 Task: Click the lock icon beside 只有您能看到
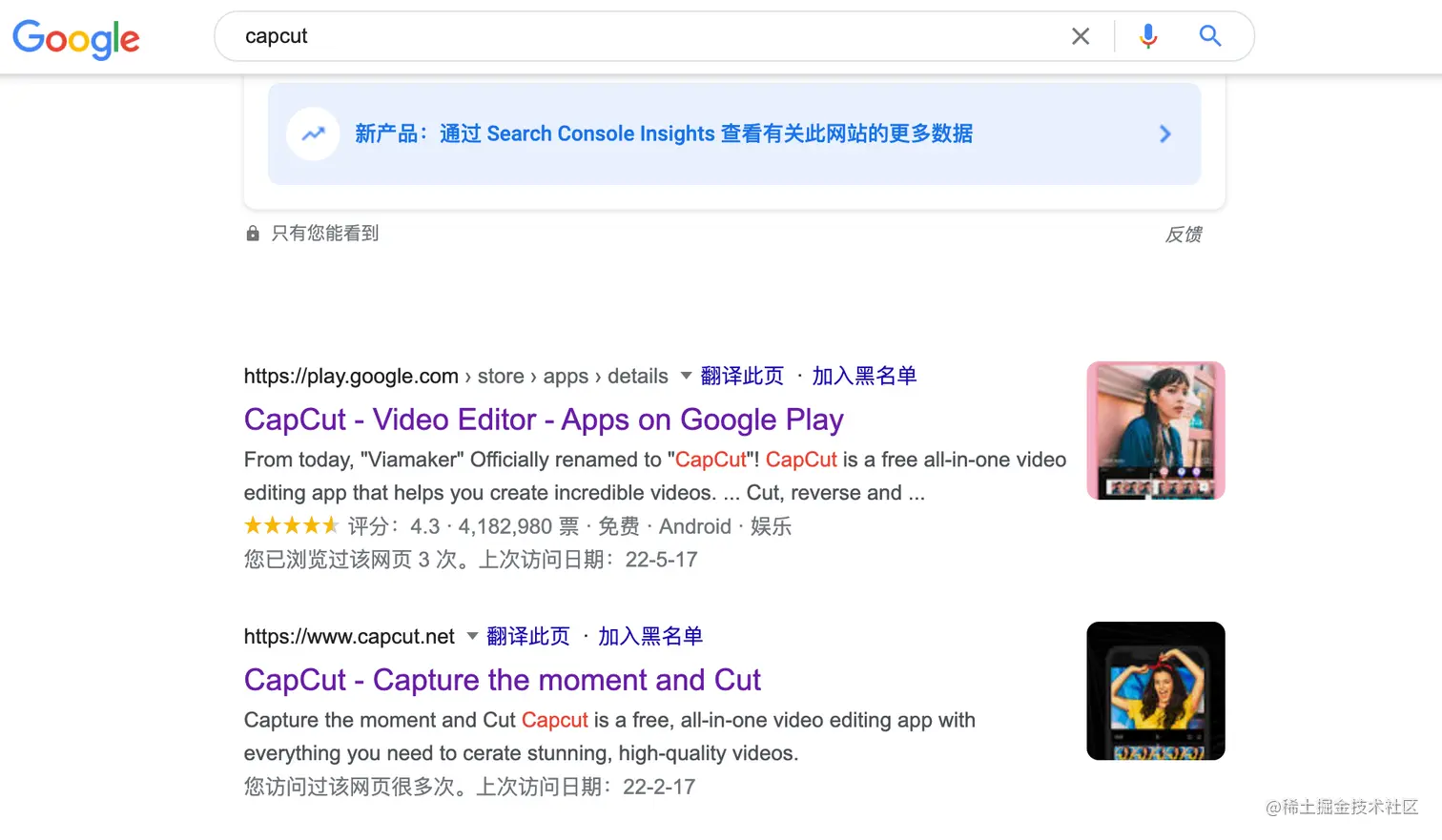point(253,234)
